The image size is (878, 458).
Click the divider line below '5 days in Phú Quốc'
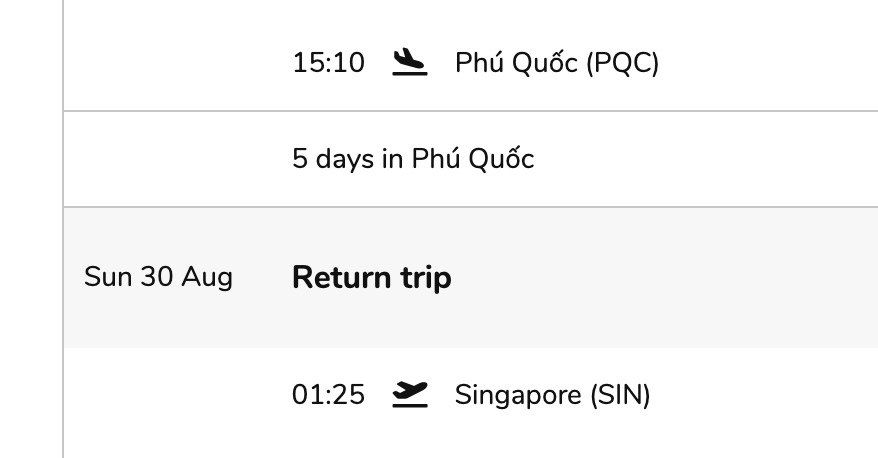[470, 207]
